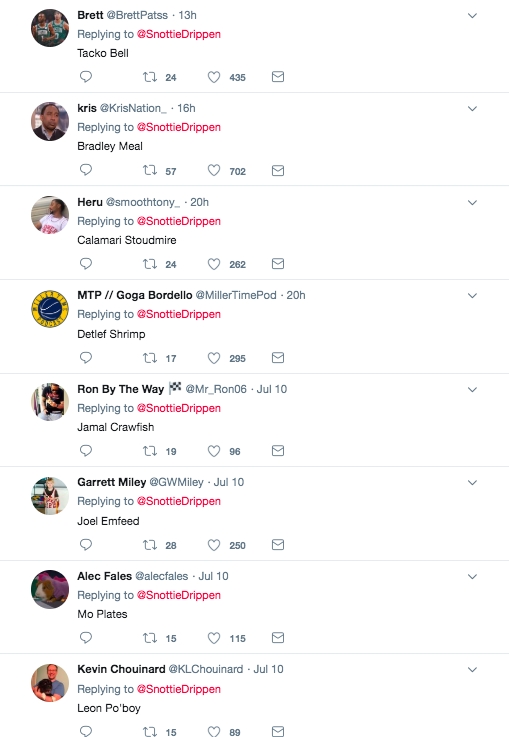Like Brett's "Tacko Bell" tweet
This screenshot has height=737, width=509.
214,77
